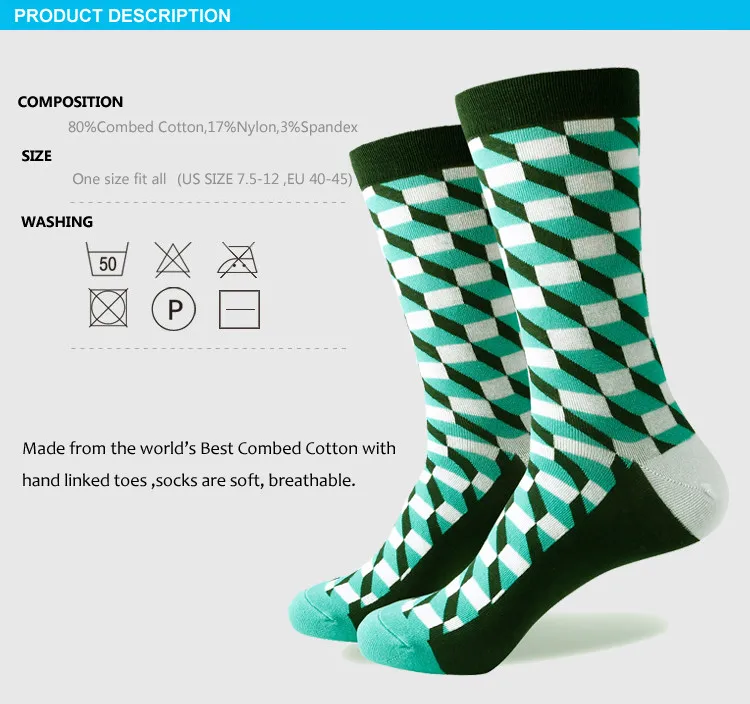Click the SIZE heading
The width and height of the screenshot is (750, 704).
click(x=36, y=156)
